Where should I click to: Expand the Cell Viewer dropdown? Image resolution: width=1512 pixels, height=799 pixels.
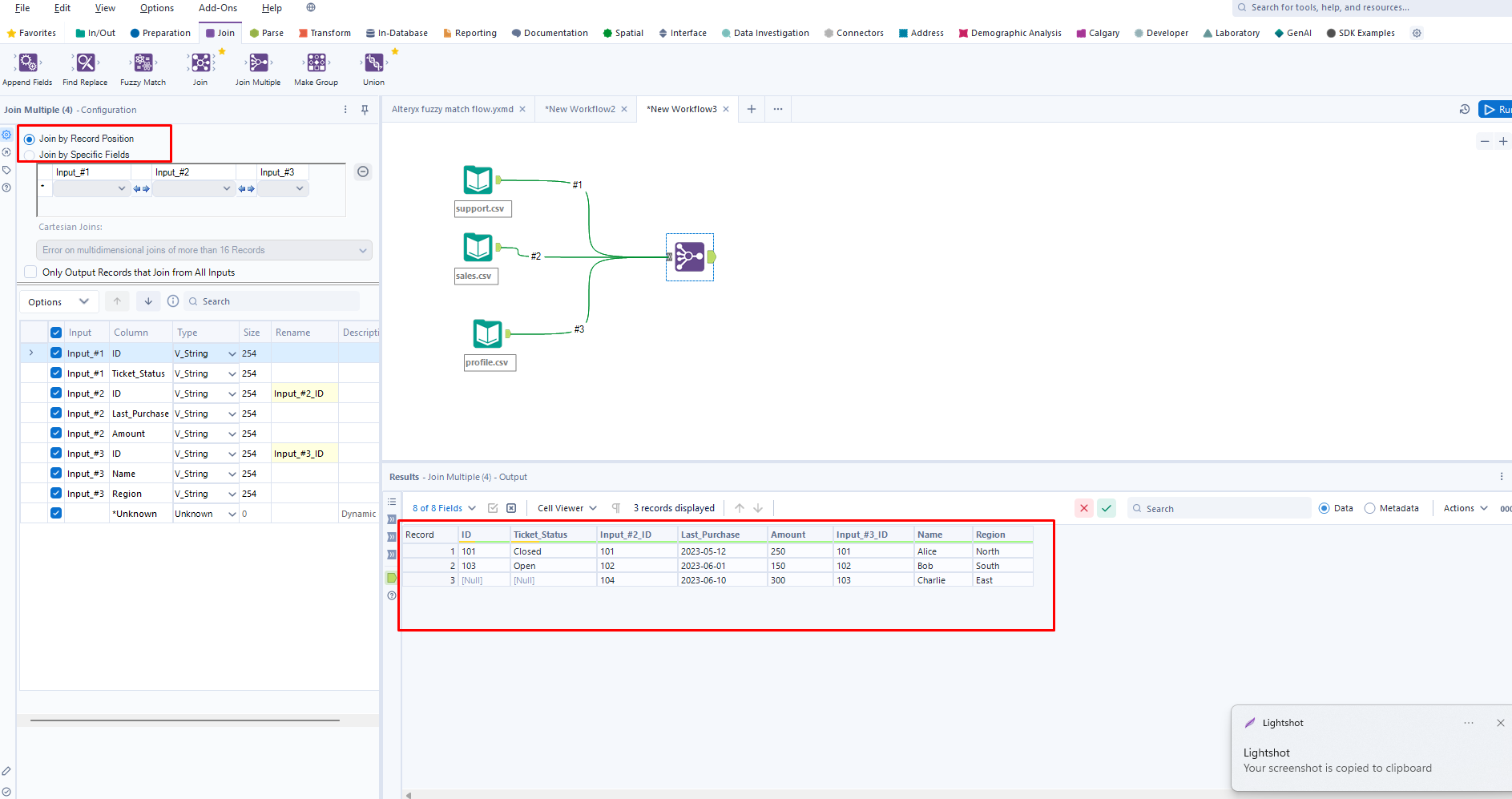click(x=566, y=508)
